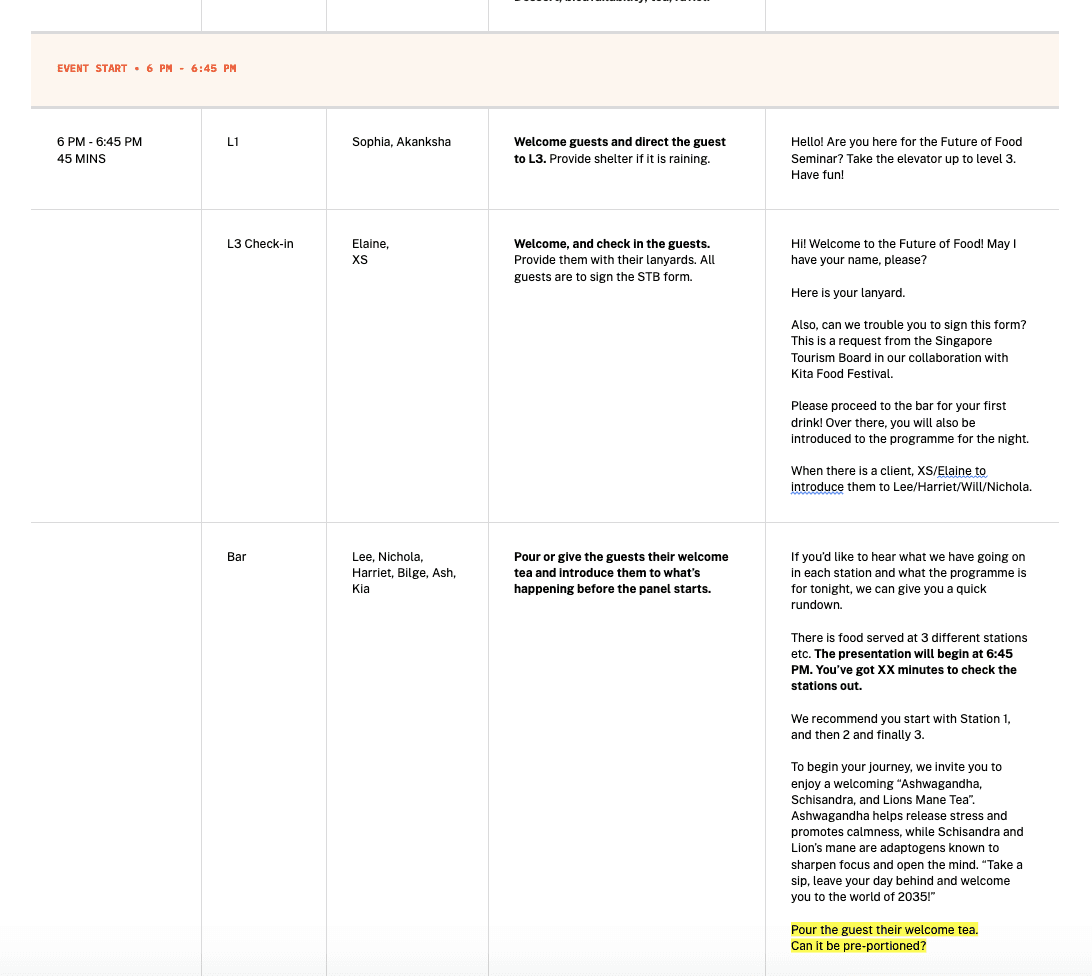Click 'If you'd like to hear what we have going on'

[x=907, y=557]
